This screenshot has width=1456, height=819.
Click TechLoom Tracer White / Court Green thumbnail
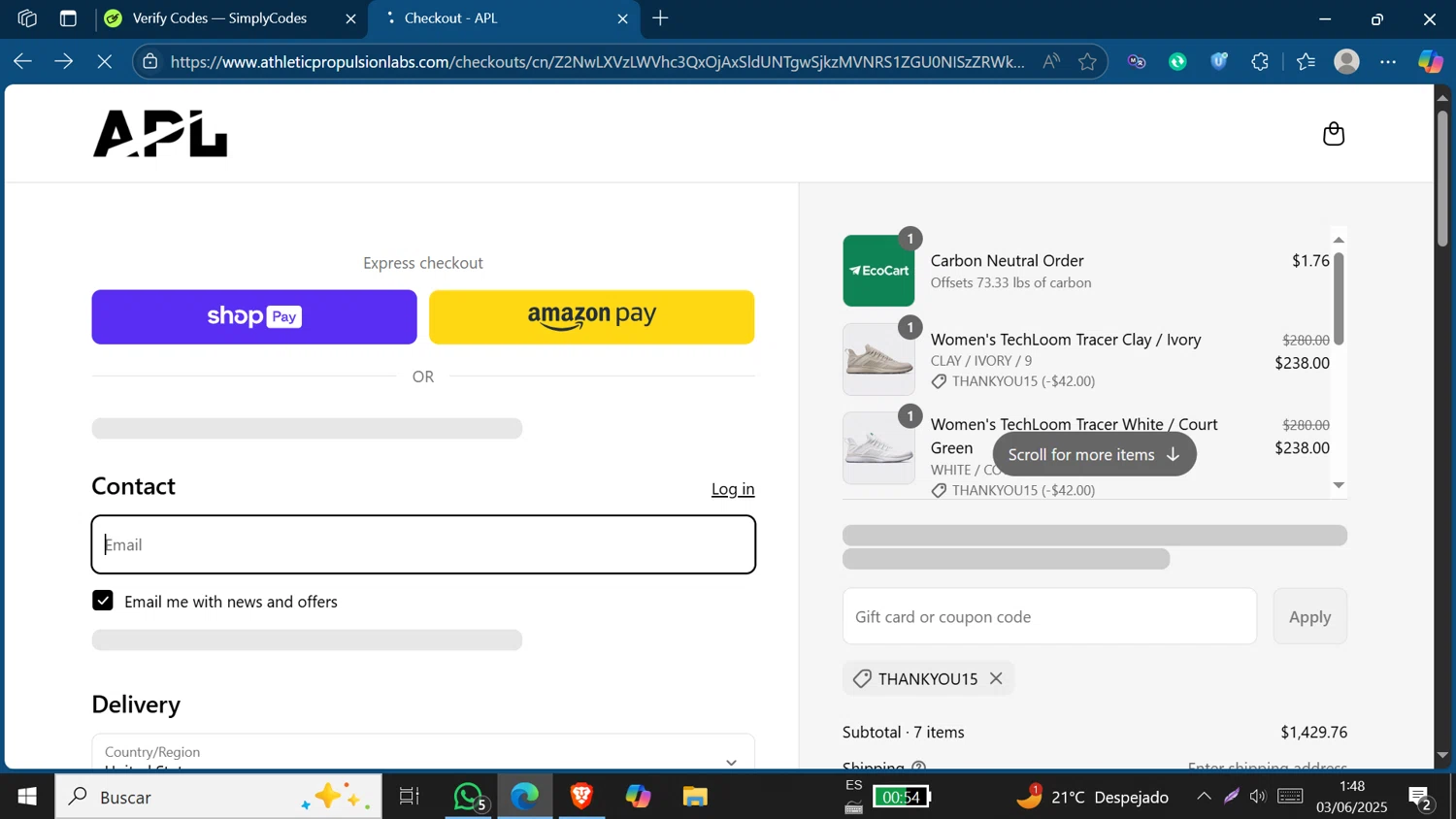pos(878,448)
